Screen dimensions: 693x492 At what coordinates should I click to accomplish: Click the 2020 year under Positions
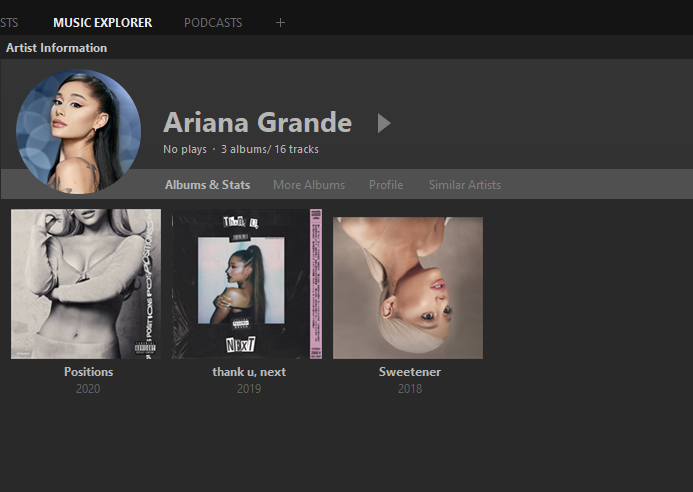[x=88, y=389]
